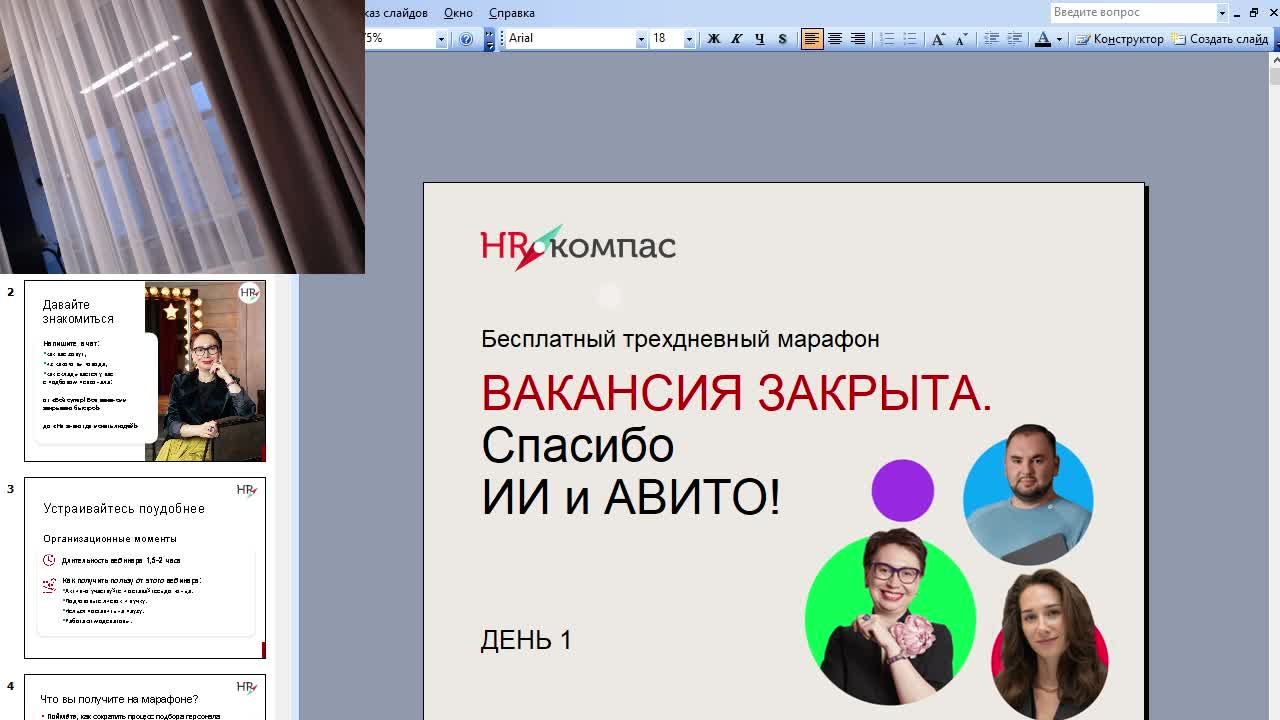Image resolution: width=1280 pixels, height=720 pixels.
Task: Decrease font size
Action: coord(961,39)
